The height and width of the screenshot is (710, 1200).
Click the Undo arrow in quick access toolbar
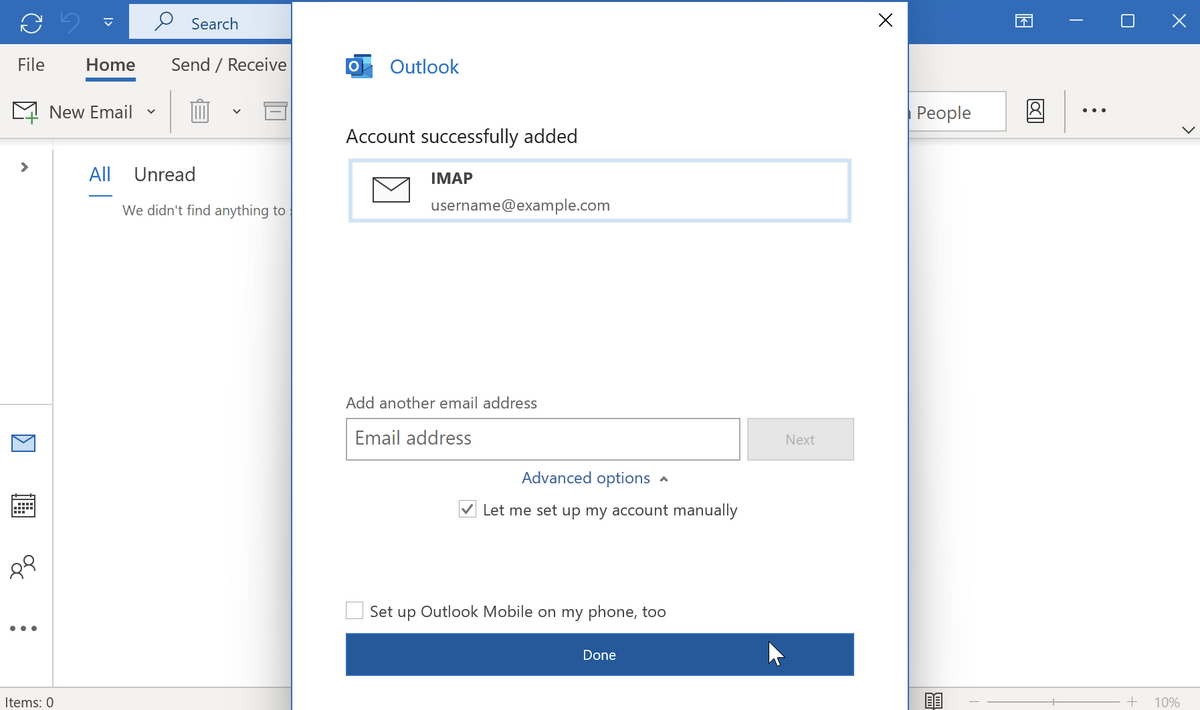click(70, 22)
